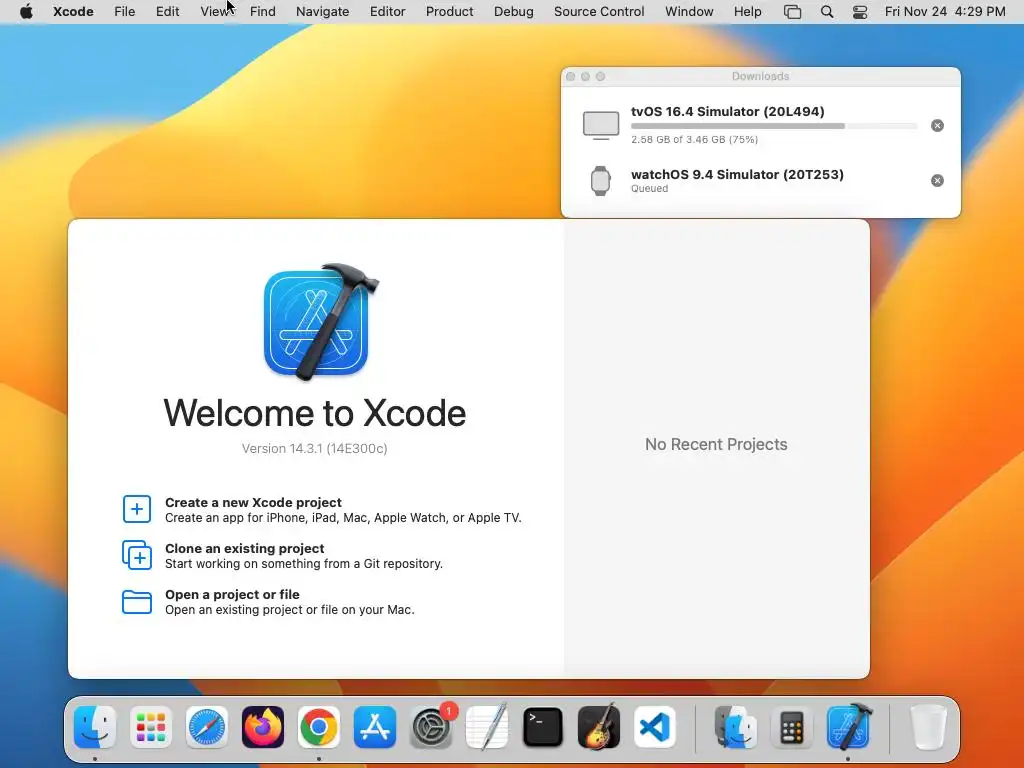
Task: Open TextEdit from the Dock
Action: coord(487,727)
